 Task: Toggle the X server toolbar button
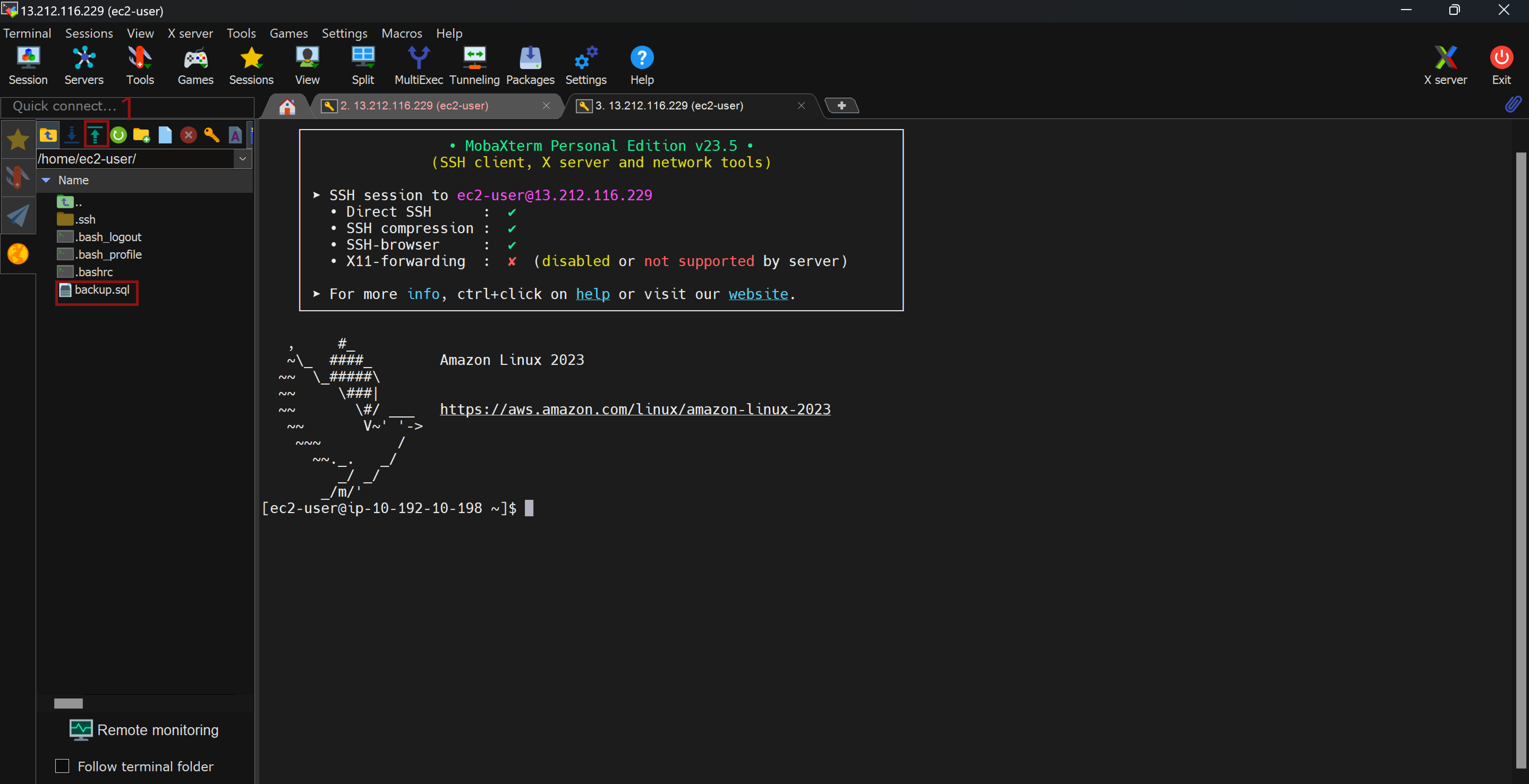(1445, 66)
